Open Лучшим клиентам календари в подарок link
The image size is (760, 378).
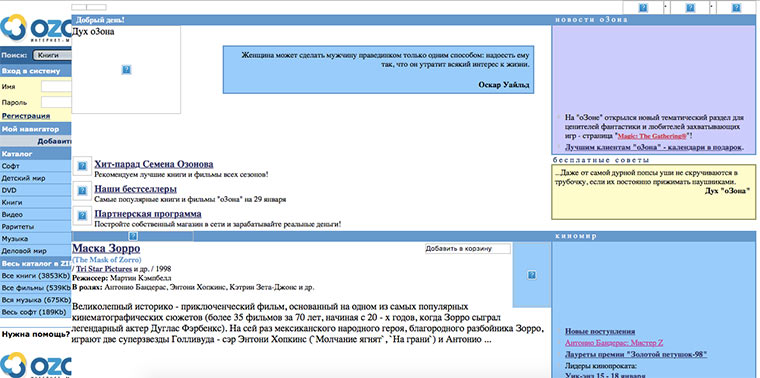654,147
